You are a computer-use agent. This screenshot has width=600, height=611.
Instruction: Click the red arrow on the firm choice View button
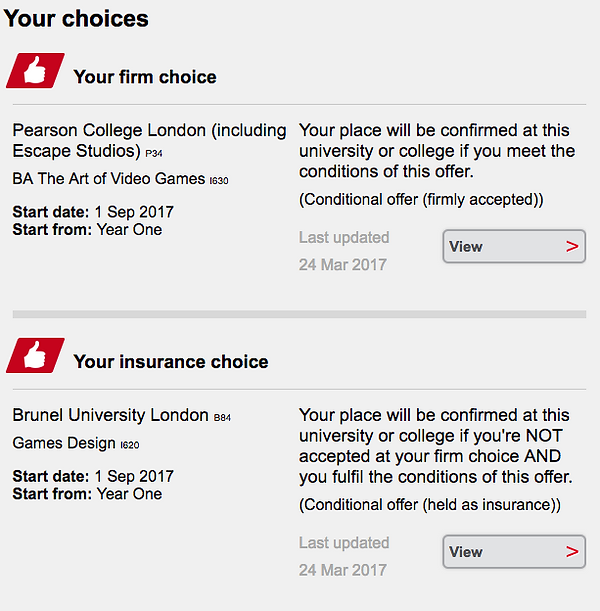pos(572,246)
